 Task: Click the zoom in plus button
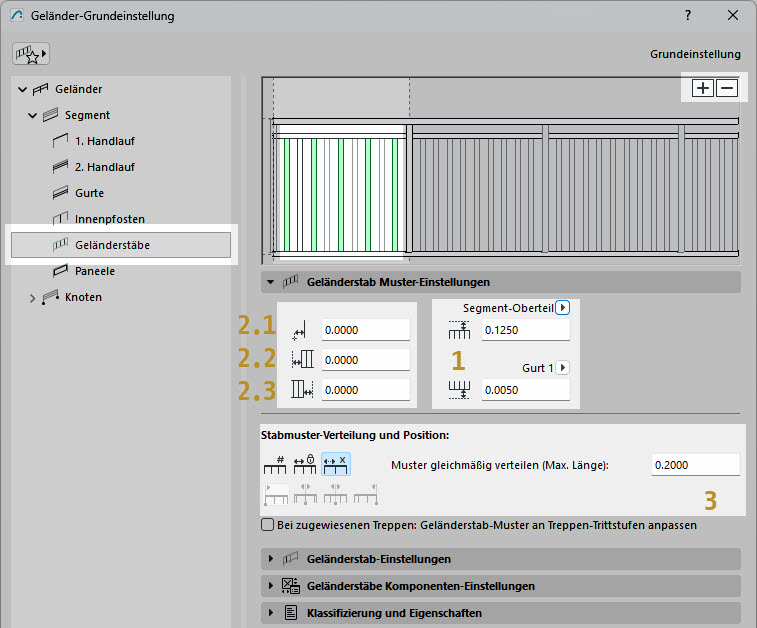click(x=703, y=88)
